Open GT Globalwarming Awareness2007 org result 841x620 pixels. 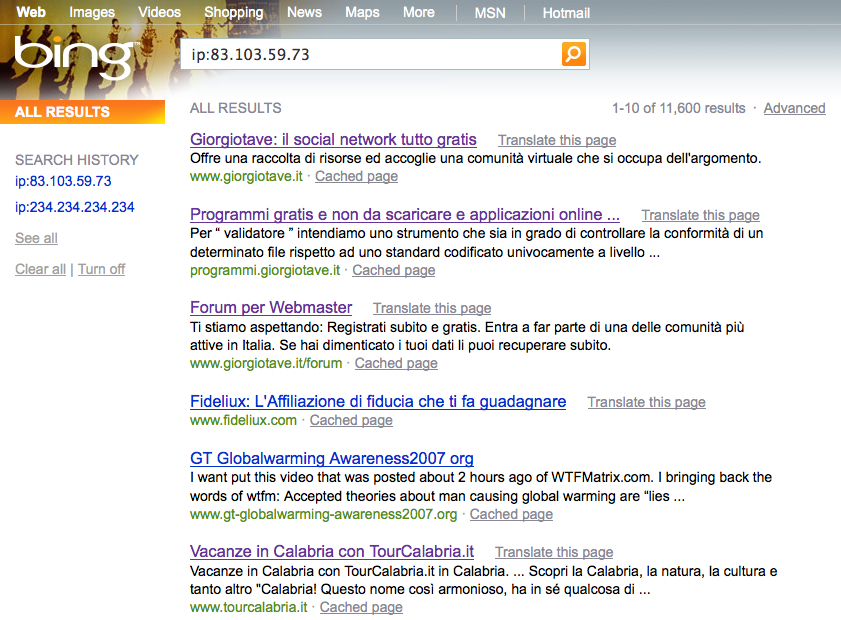coord(331,459)
